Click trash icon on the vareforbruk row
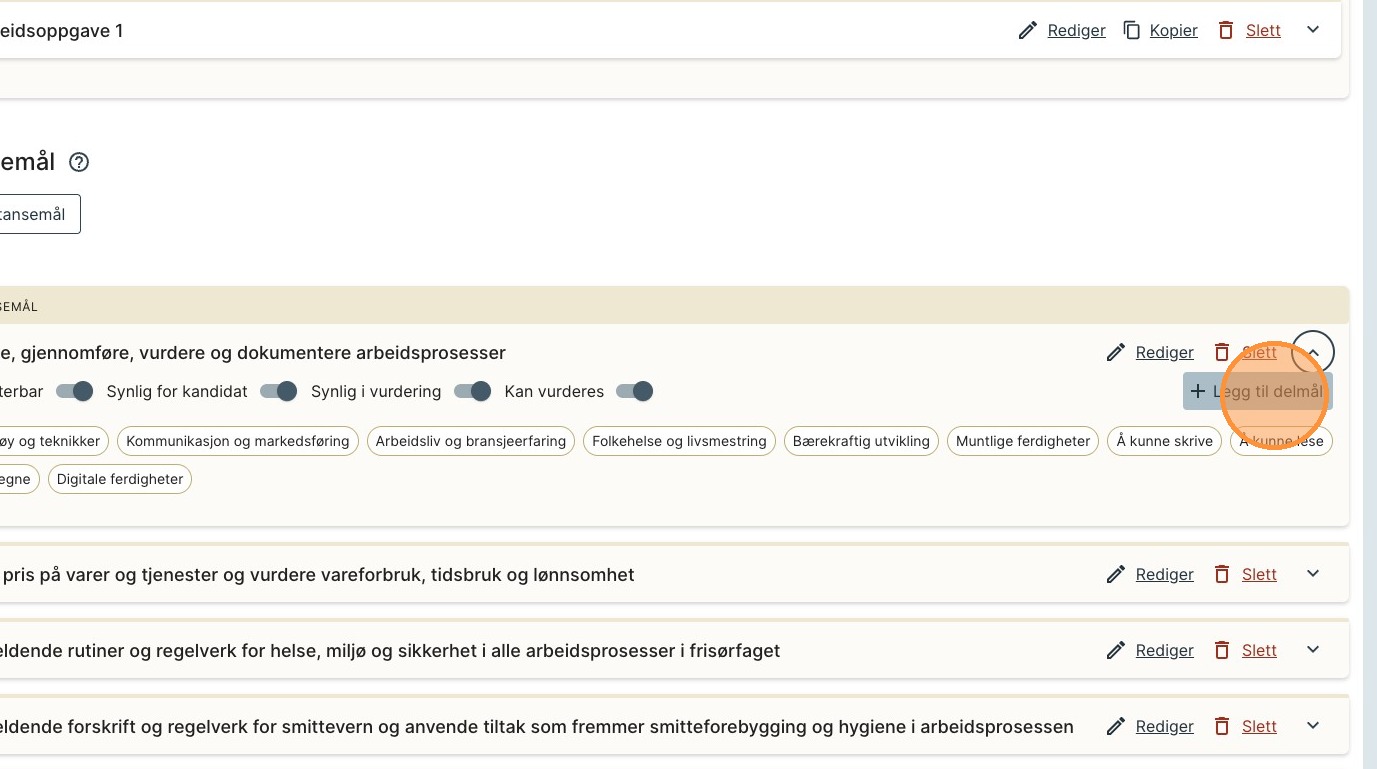 coord(1221,574)
